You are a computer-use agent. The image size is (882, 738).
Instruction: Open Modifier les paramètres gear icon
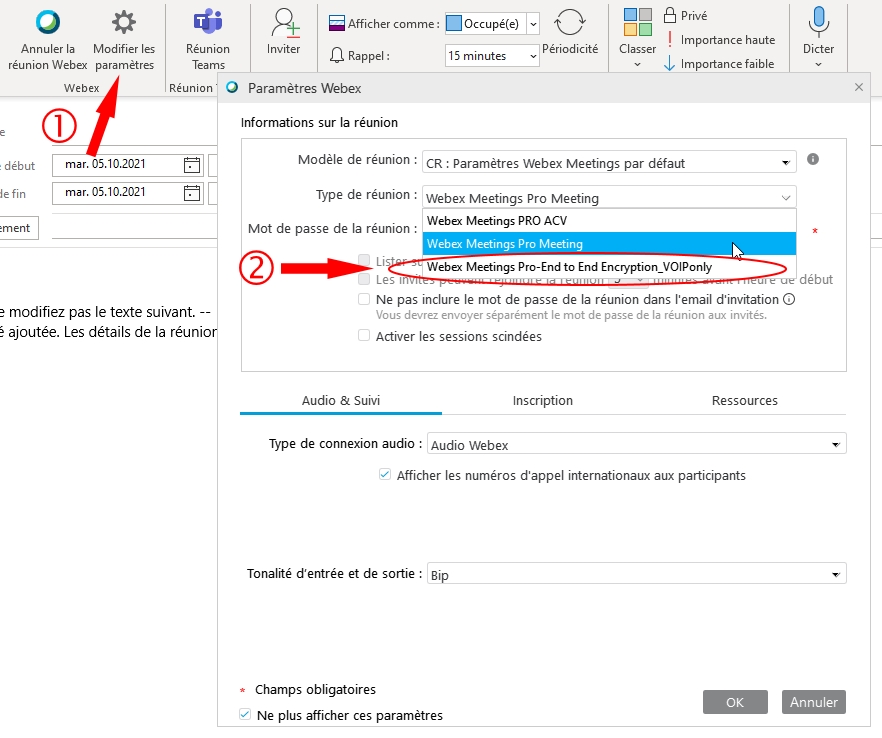point(124,22)
